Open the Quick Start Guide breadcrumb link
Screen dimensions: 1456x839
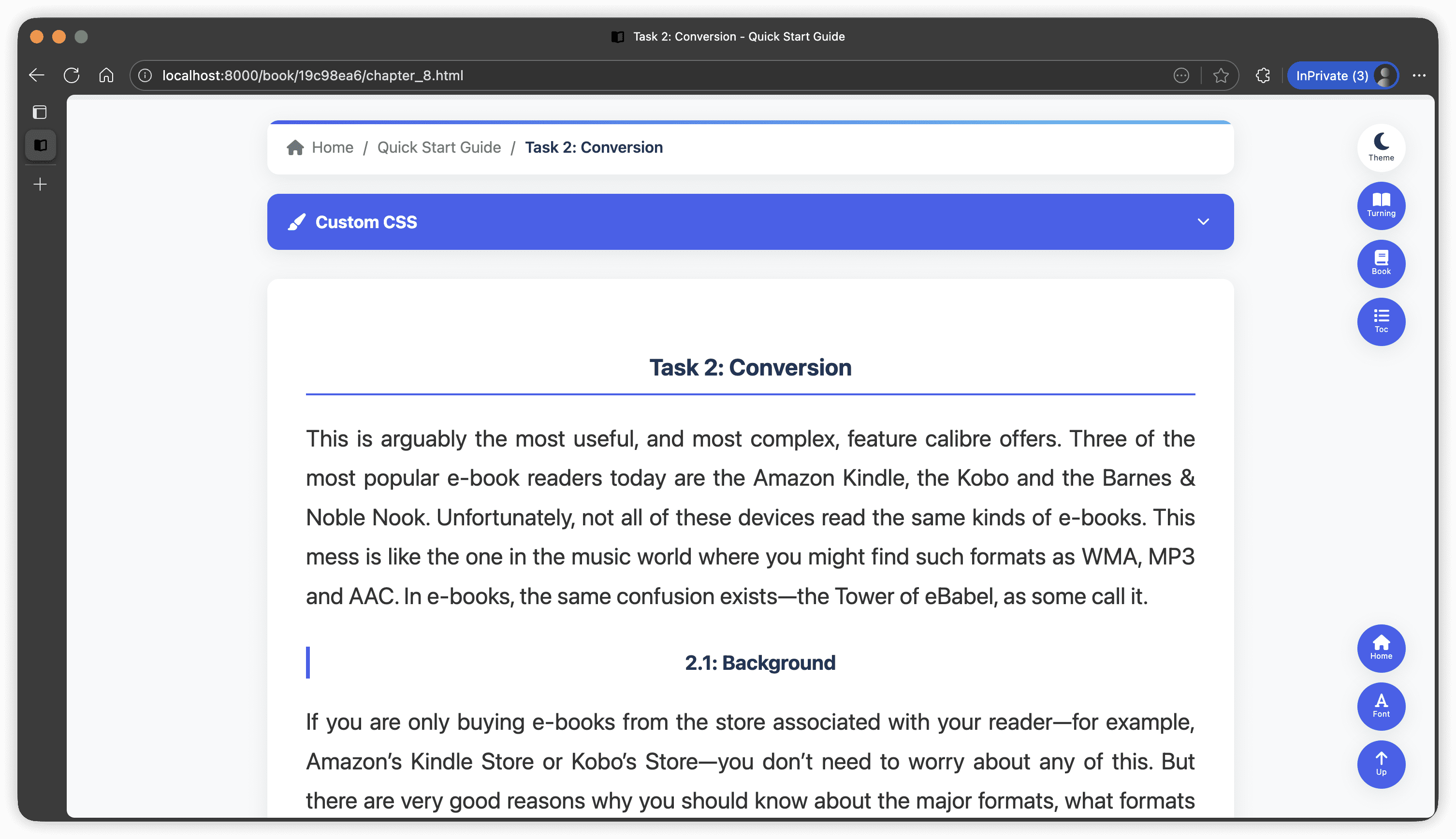click(439, 147)
